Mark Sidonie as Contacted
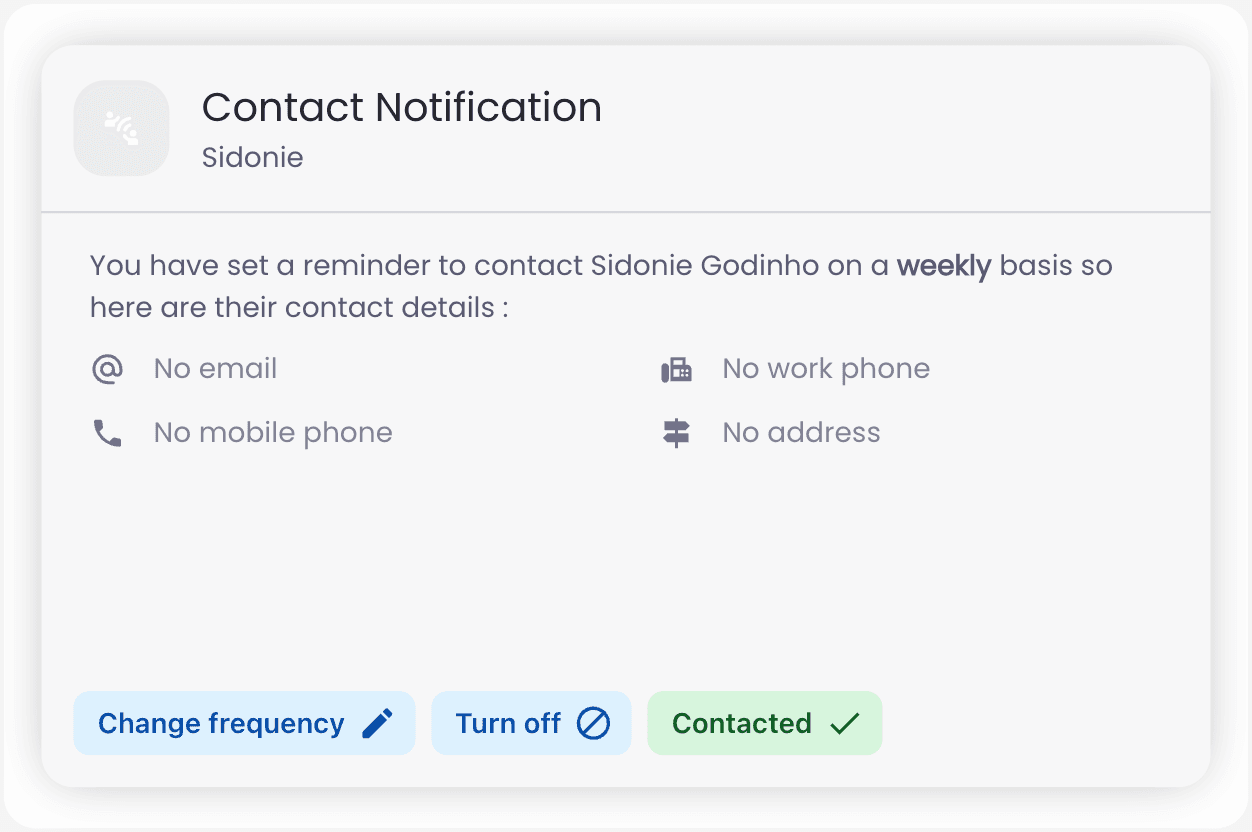 pyautogui.click(x=764, y=722)
